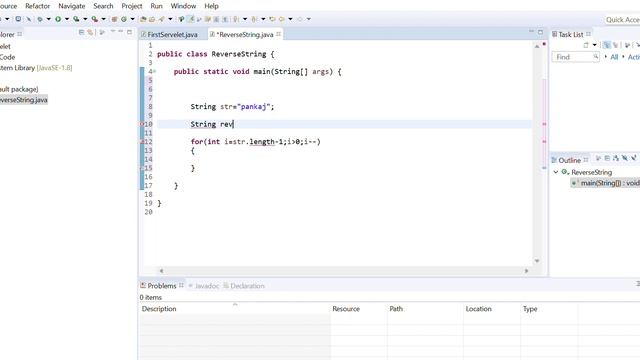Click the Search flashlight toolbar icon
Image resolution: width=640 pixels, height=360 pixels.
point(162,19)
